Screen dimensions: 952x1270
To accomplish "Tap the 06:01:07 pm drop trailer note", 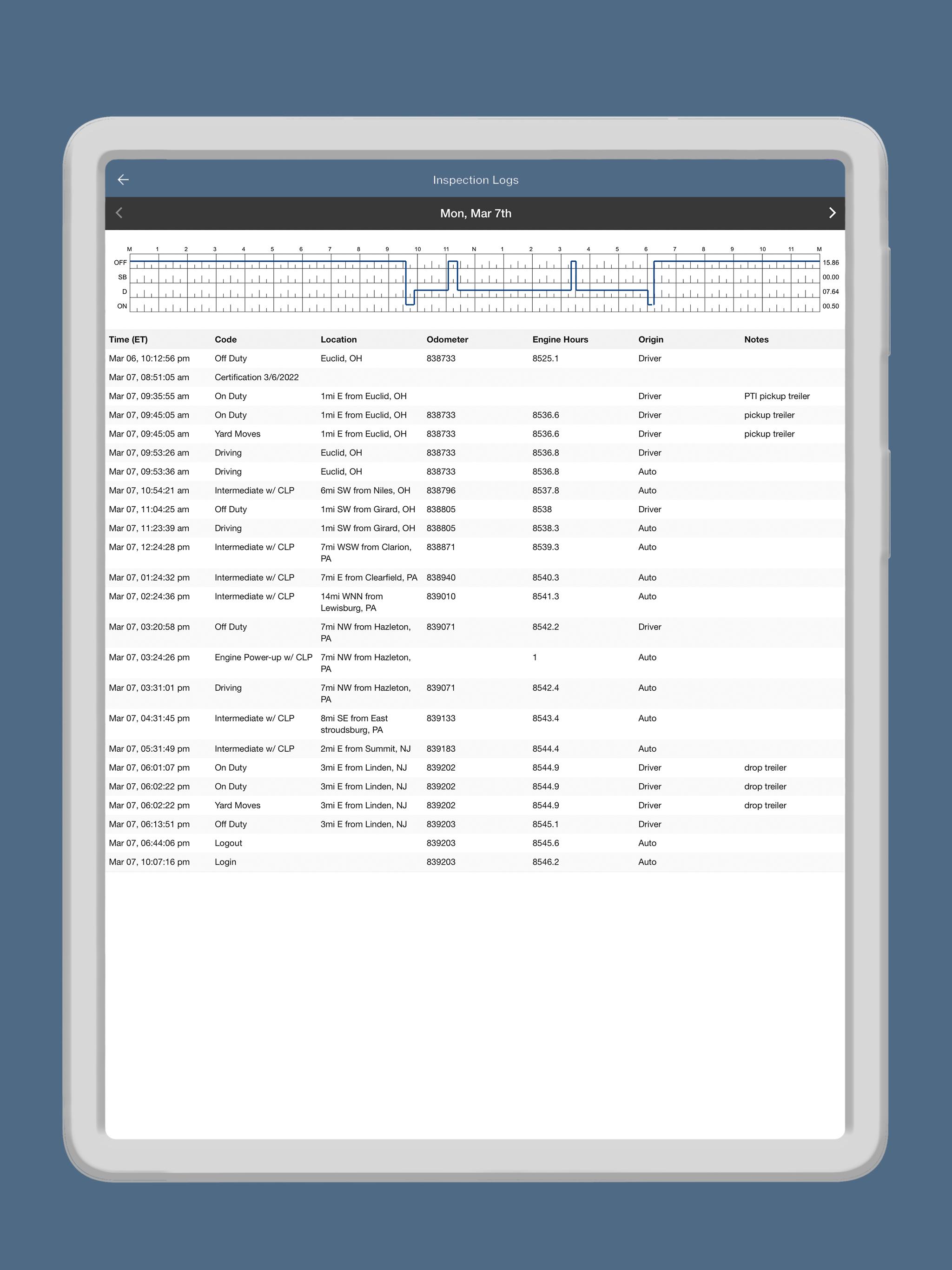I will [765, 767].
